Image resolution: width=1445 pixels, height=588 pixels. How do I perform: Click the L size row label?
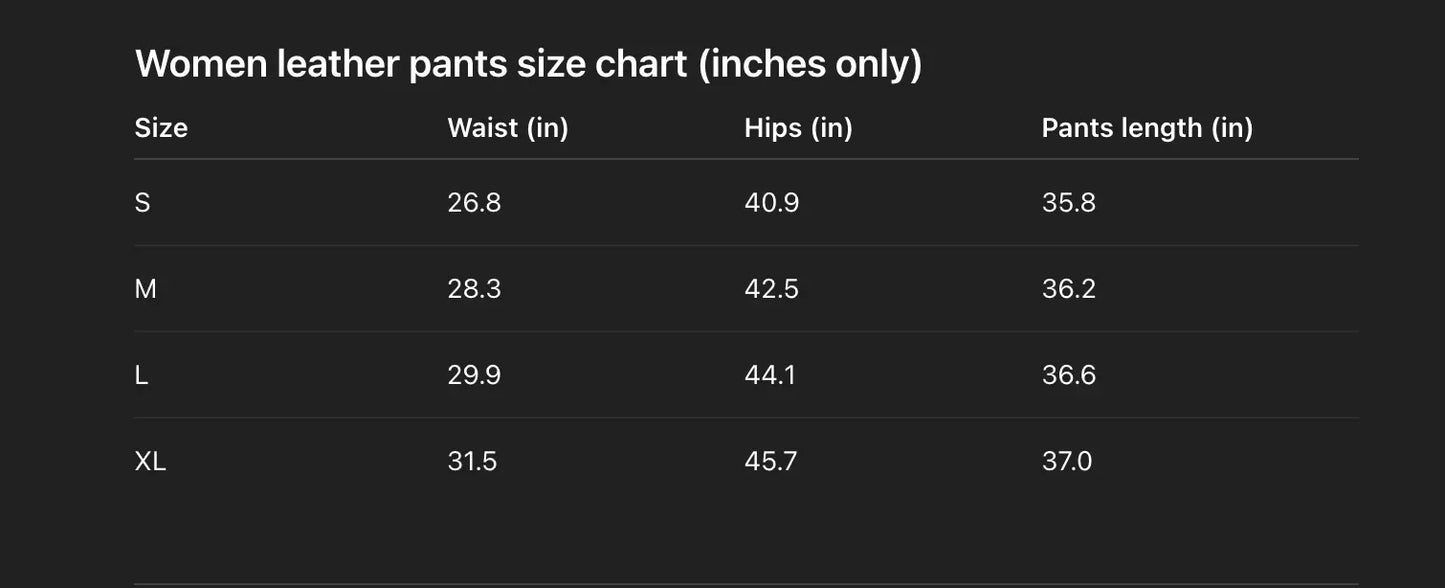[141, 375]
